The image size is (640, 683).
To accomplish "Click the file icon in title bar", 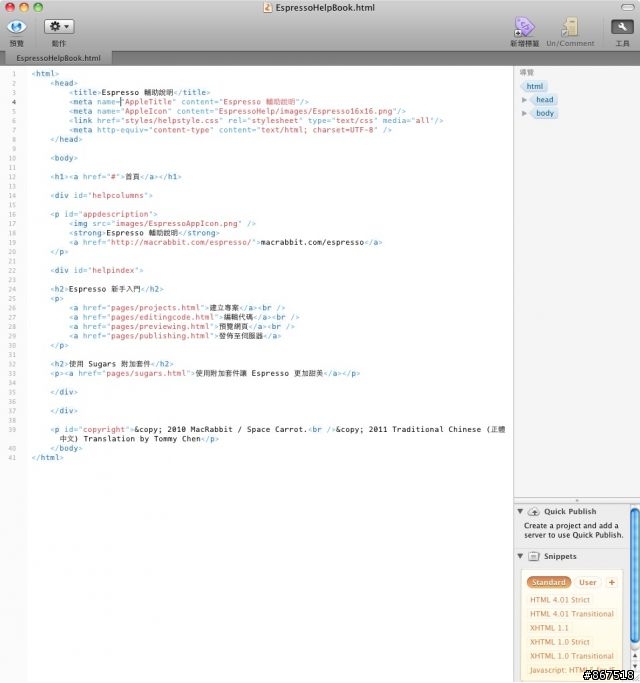I will click(268, 7).
